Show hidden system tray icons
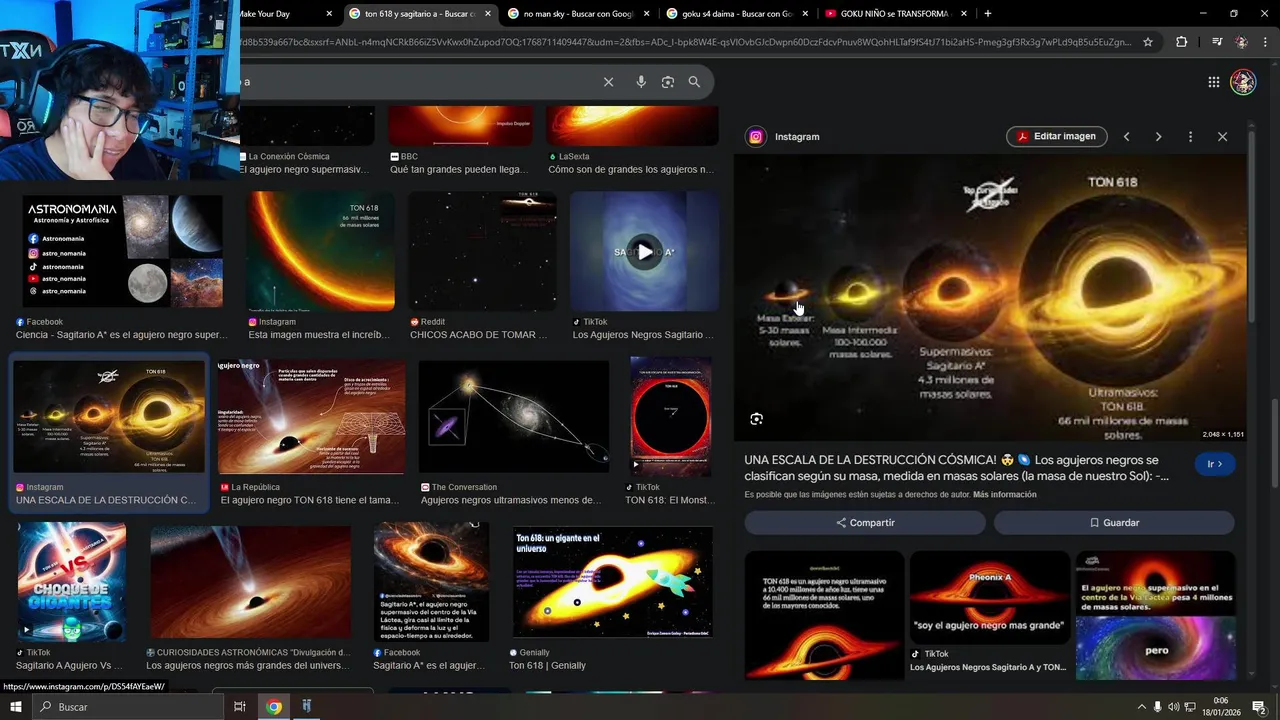 (x=1141, y=707)
